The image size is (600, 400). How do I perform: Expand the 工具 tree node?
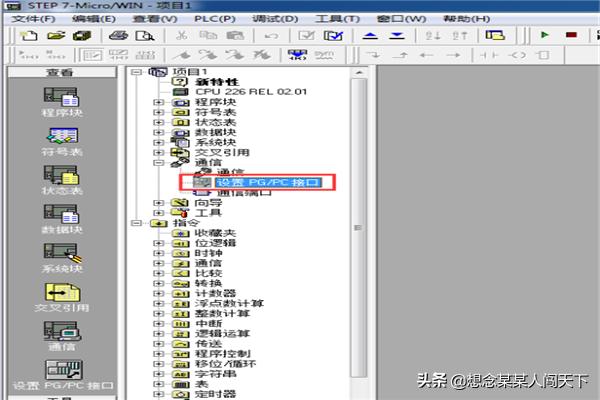click(158, 212)
